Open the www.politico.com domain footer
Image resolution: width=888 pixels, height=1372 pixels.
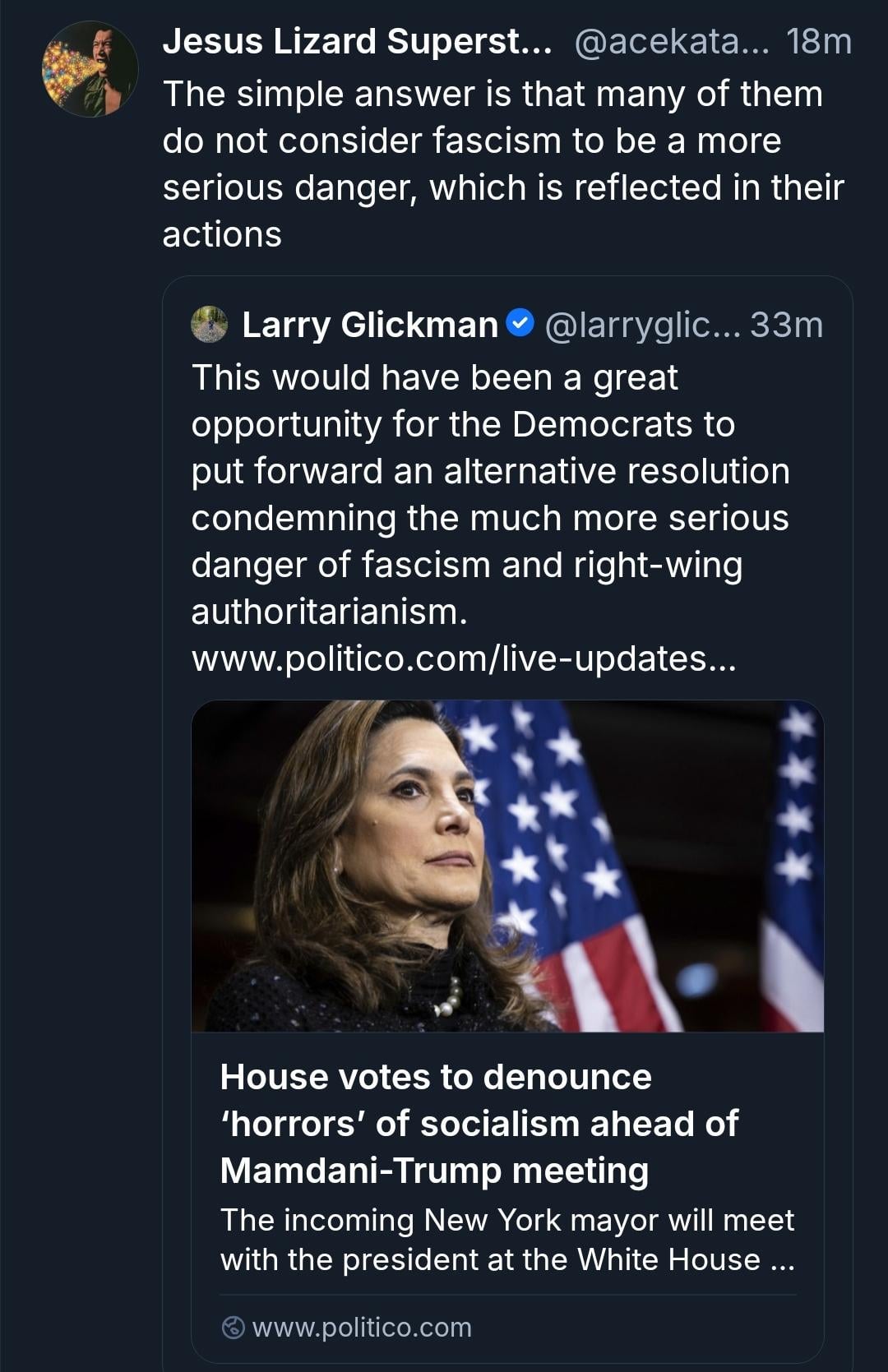pos(362,1327)
